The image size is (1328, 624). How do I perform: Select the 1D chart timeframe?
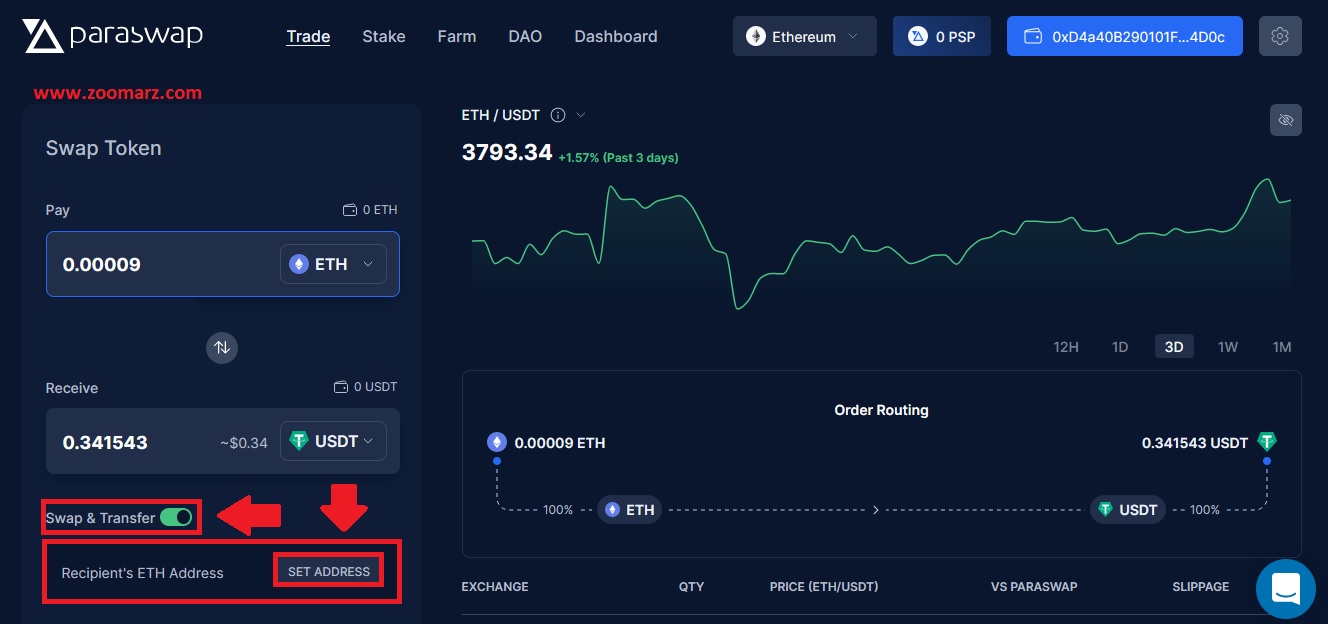point(1120,347)
